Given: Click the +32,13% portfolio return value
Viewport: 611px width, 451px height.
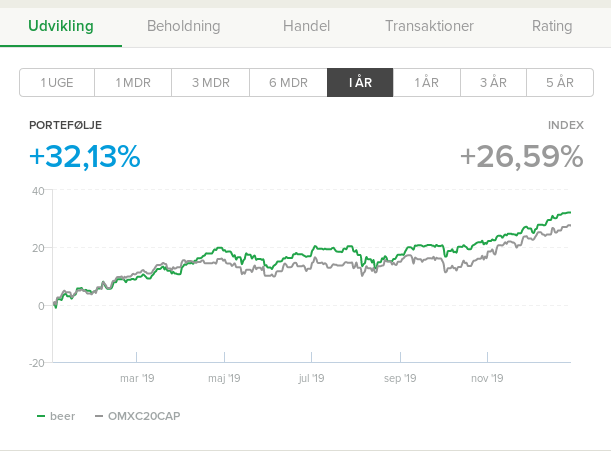Looking at the screenshot, I should [x=85, y=157].
